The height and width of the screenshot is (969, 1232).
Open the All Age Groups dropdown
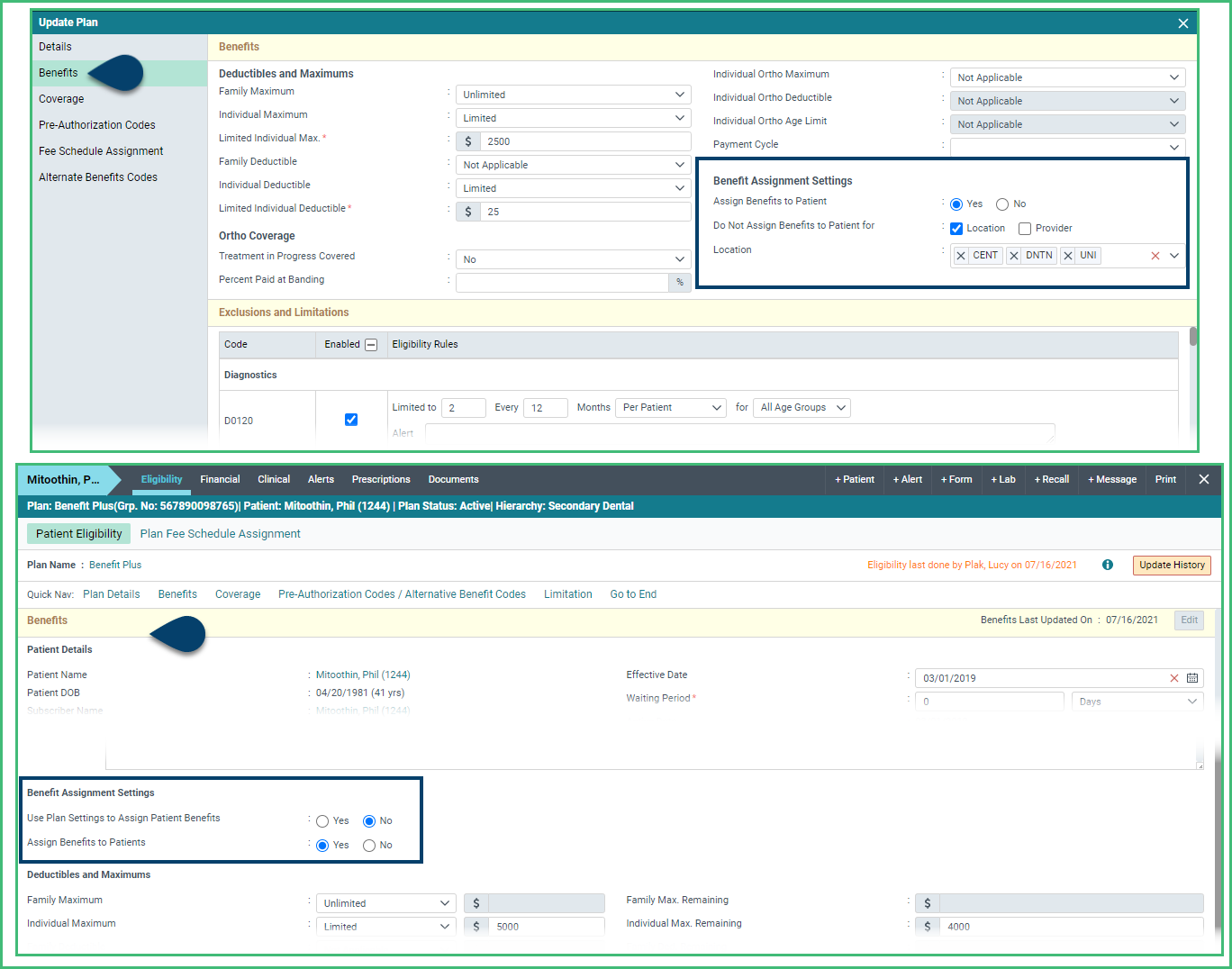pyautogui.click(x=802, y=408)
